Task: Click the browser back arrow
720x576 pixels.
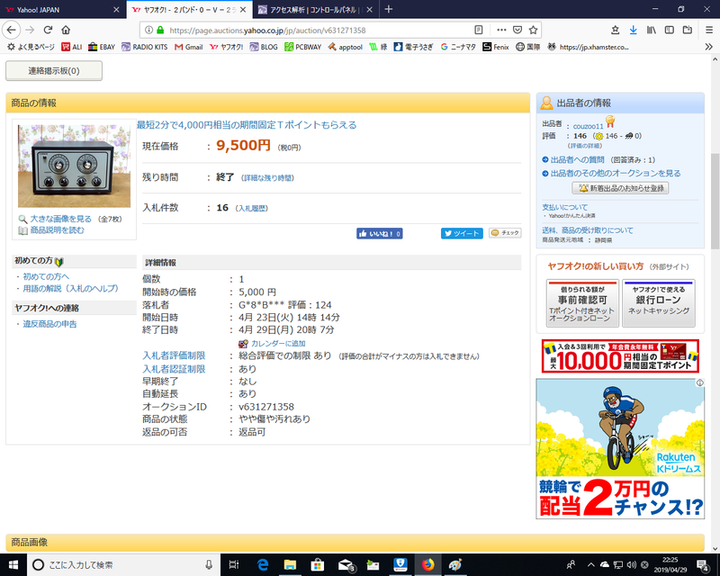Action: [12, 30]
